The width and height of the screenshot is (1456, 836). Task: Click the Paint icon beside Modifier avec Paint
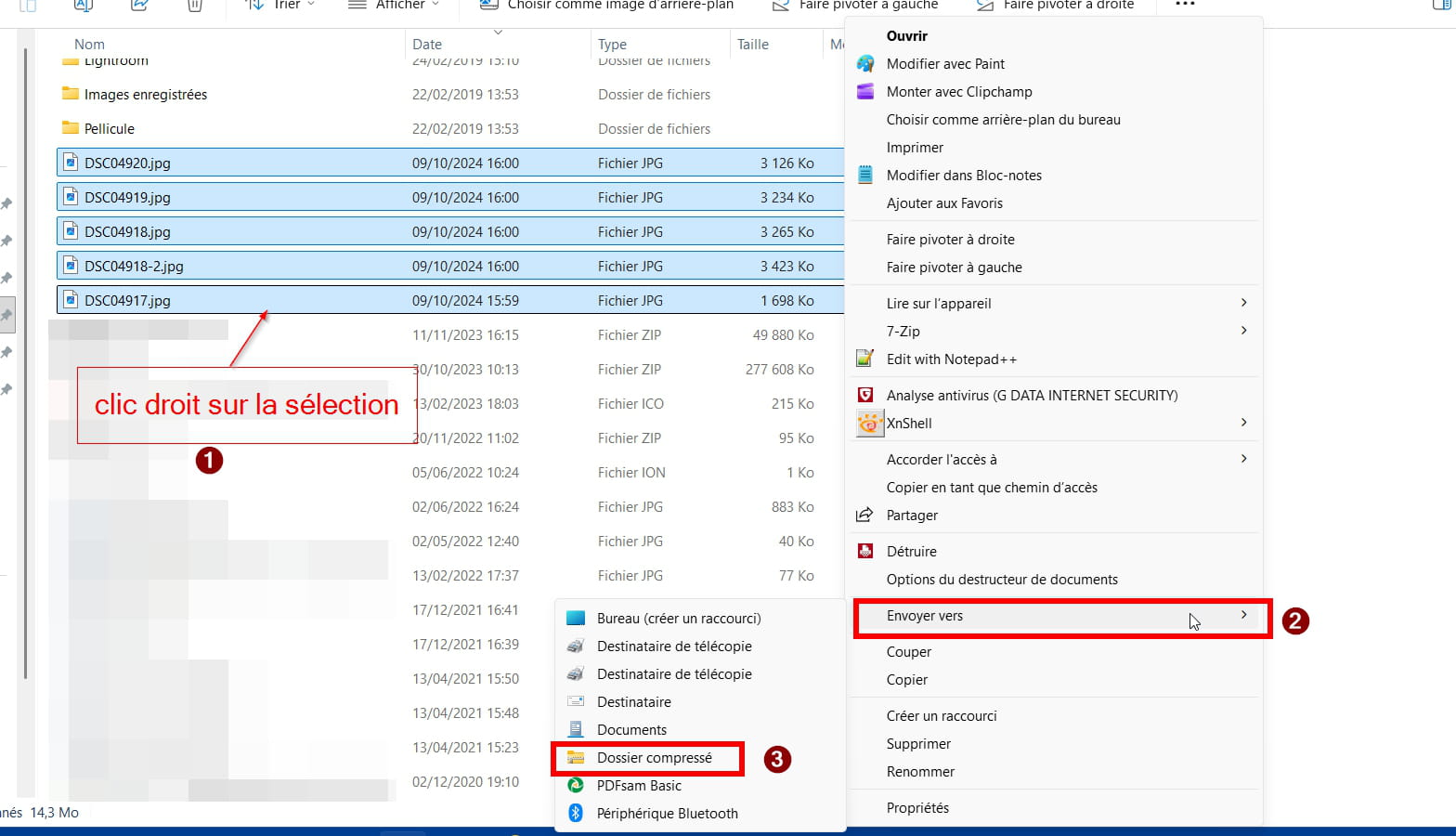[x=865, y=64]
